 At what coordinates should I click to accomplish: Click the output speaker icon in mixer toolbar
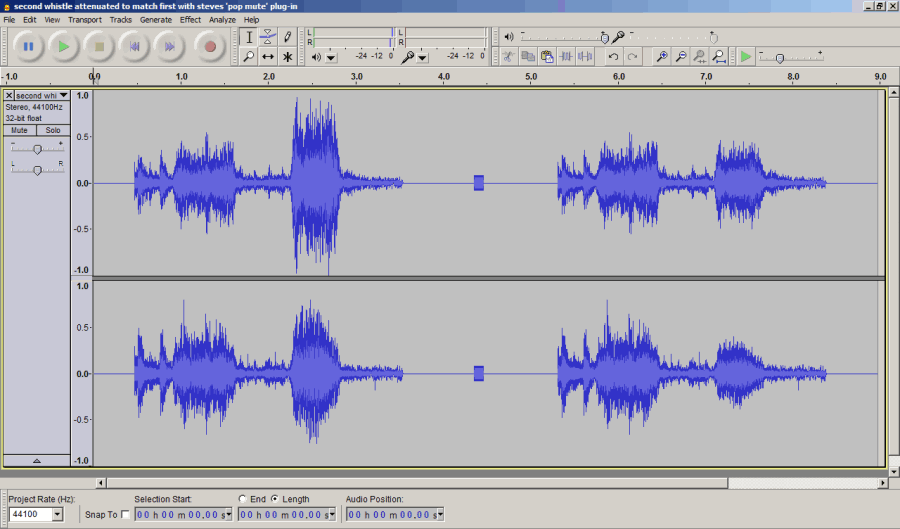click(x=509, y=37)
